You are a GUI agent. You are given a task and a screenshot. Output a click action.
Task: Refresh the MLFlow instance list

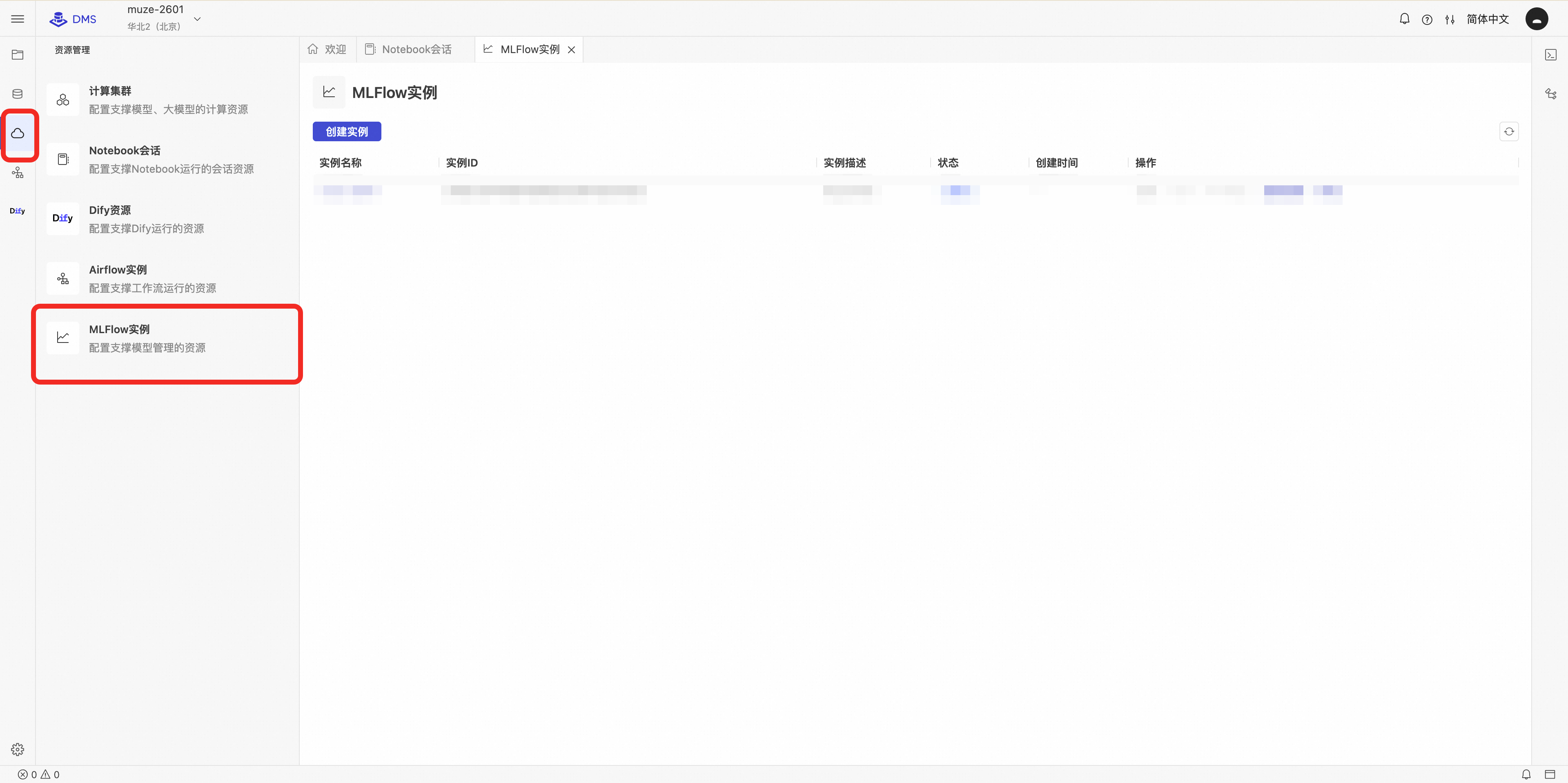(1508, 131)
